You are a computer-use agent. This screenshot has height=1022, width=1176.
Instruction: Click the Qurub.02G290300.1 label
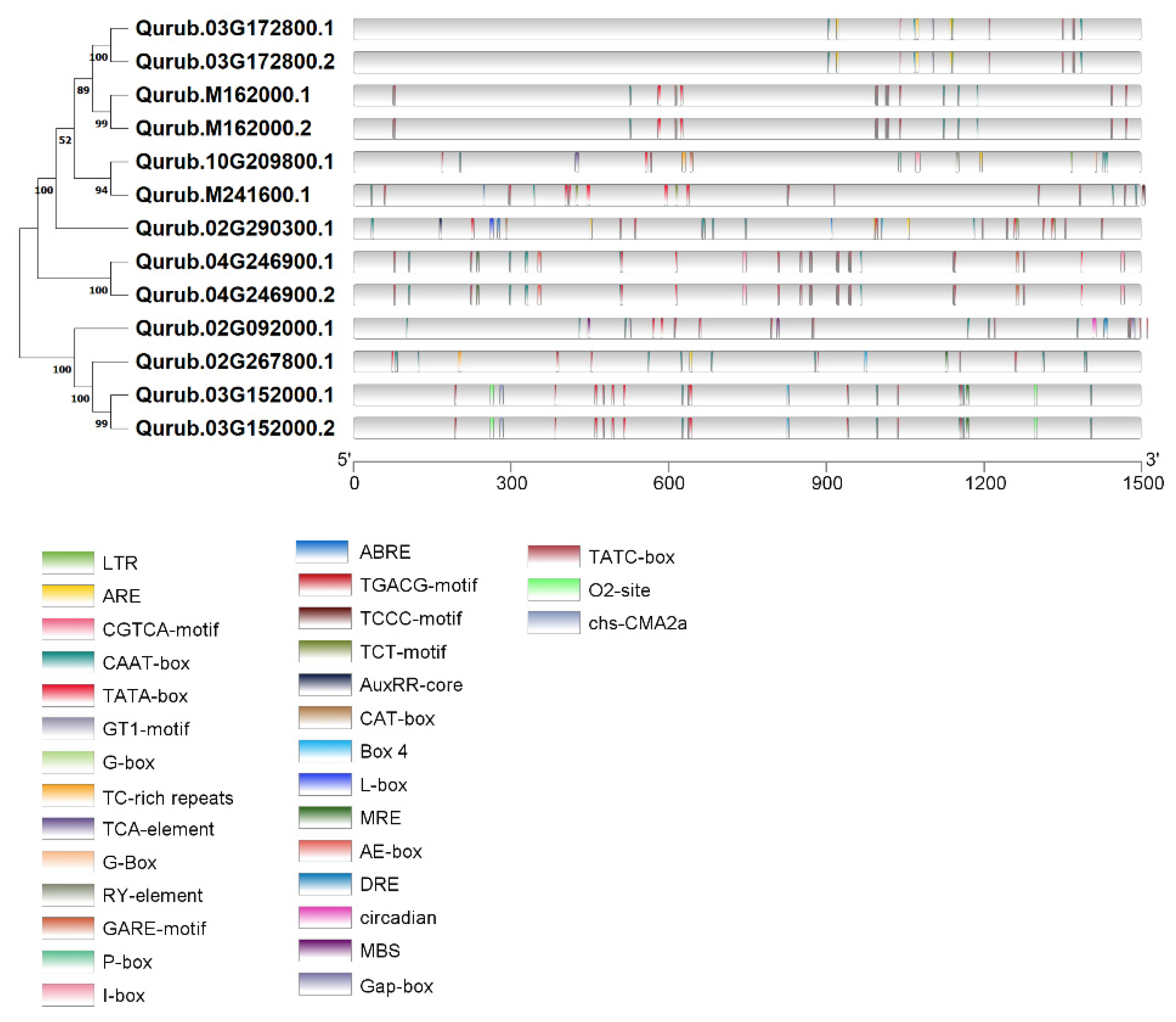pyautogui.click(x=235, y=228)
